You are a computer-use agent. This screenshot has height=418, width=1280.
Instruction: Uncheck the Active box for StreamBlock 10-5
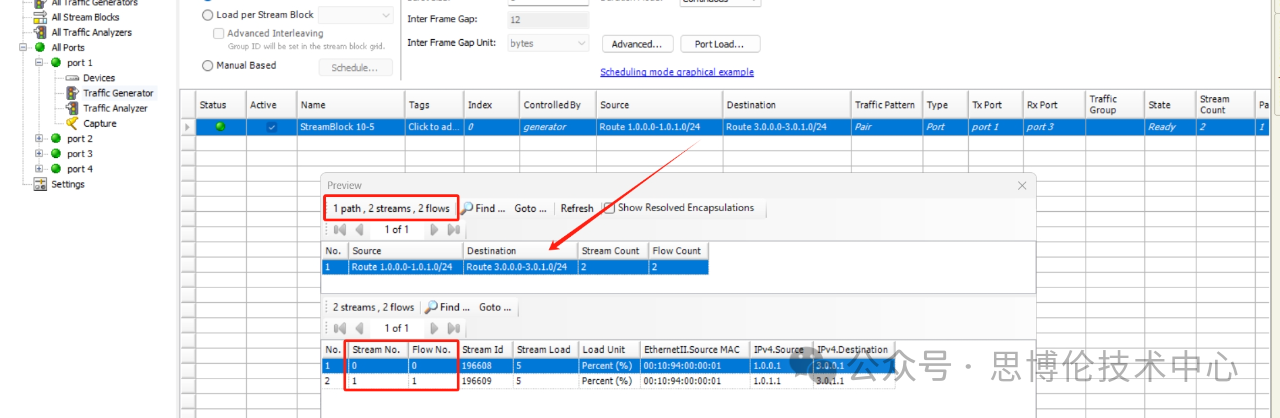271,127
